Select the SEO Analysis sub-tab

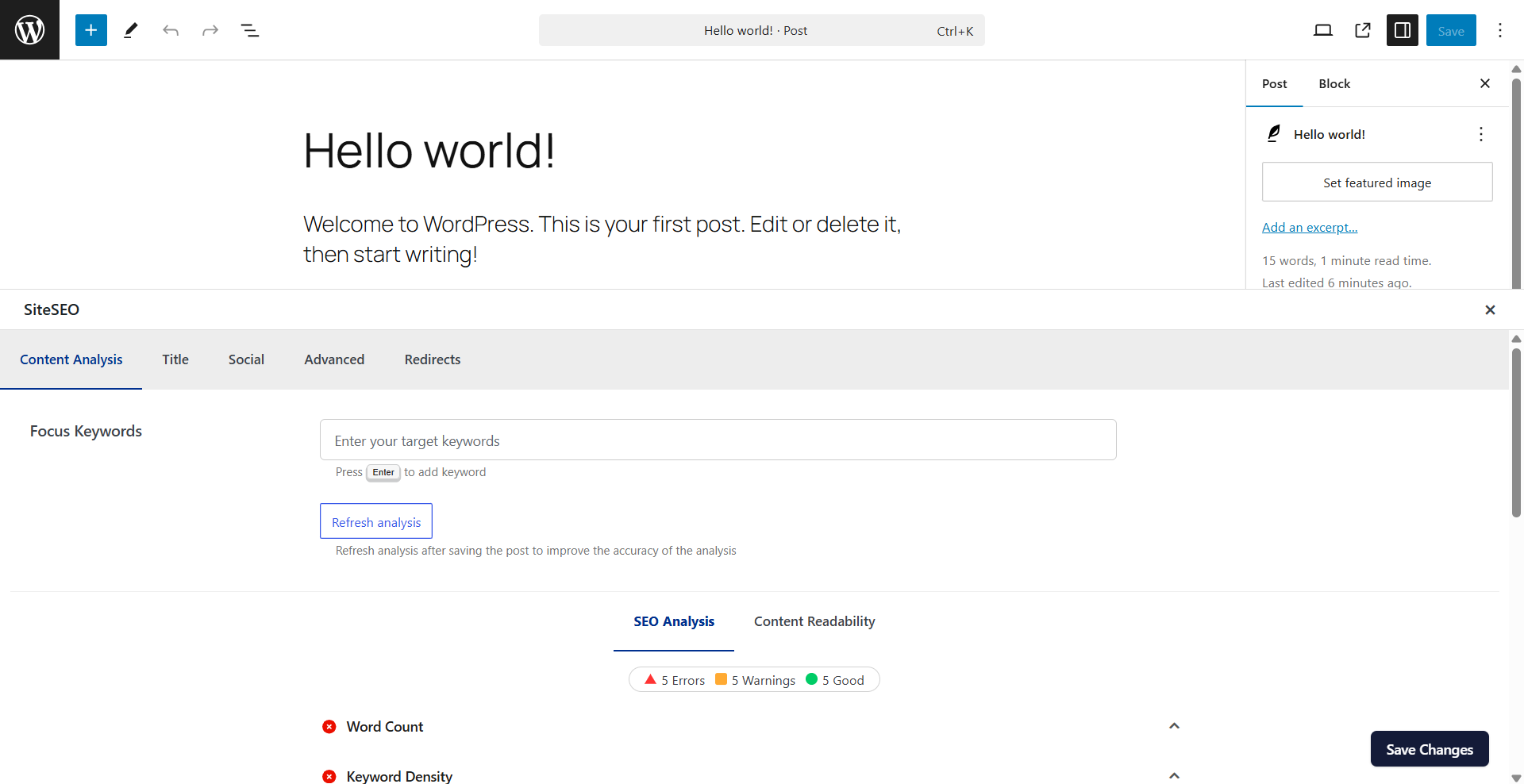674,621
